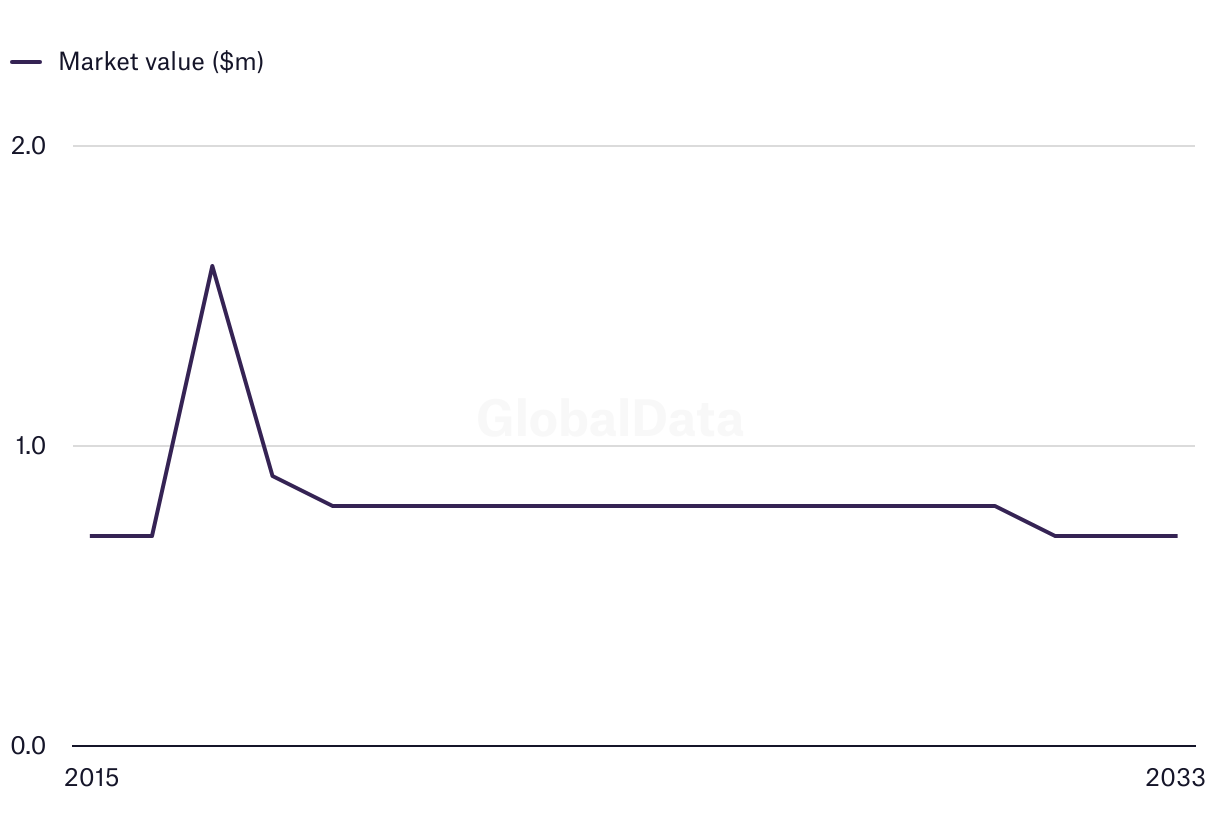
Task: Toggle the Market value ($m) legend label
Action: 160,62
